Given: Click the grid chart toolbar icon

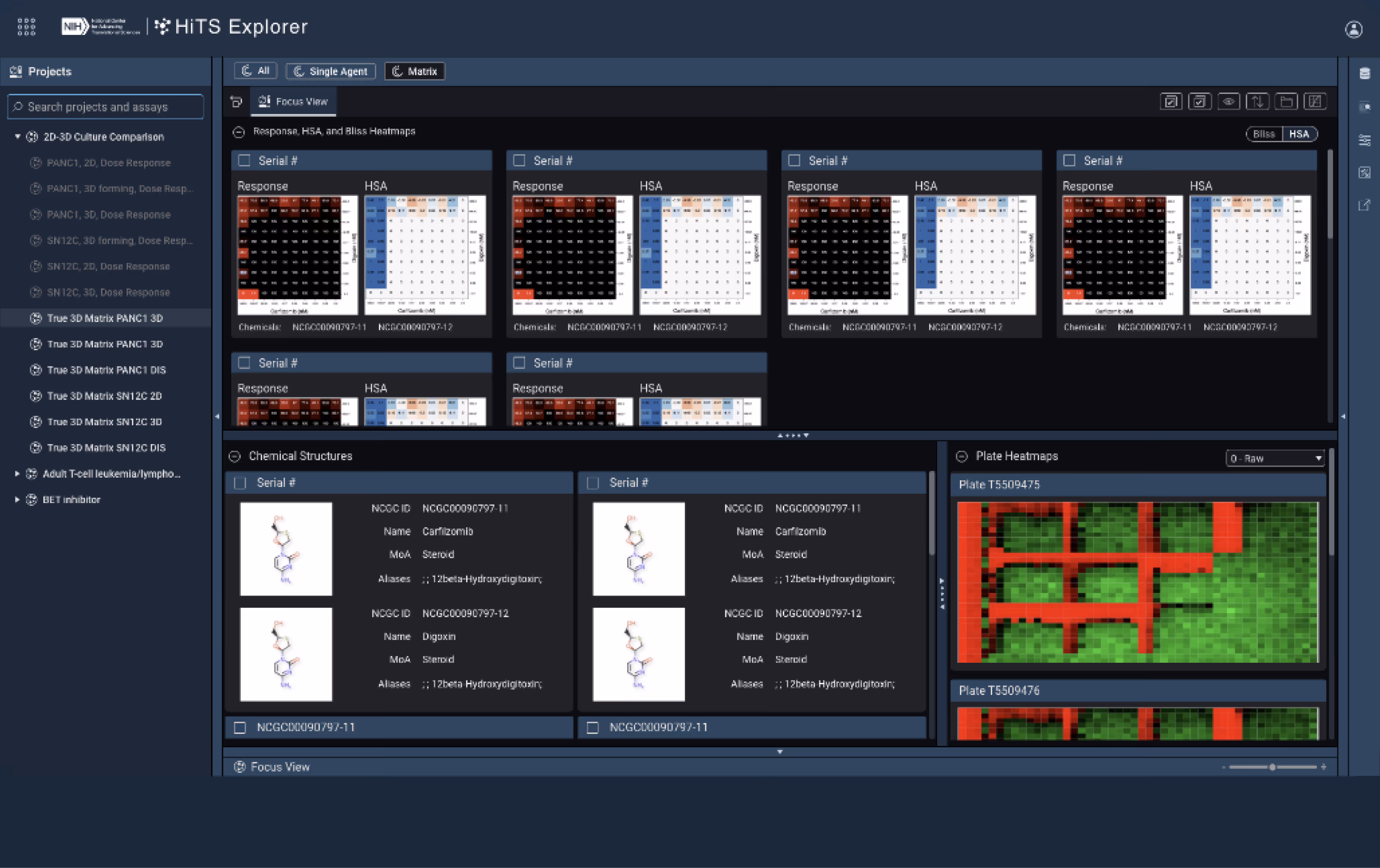Looking at the screenshot, I should tap(1315, 102).
